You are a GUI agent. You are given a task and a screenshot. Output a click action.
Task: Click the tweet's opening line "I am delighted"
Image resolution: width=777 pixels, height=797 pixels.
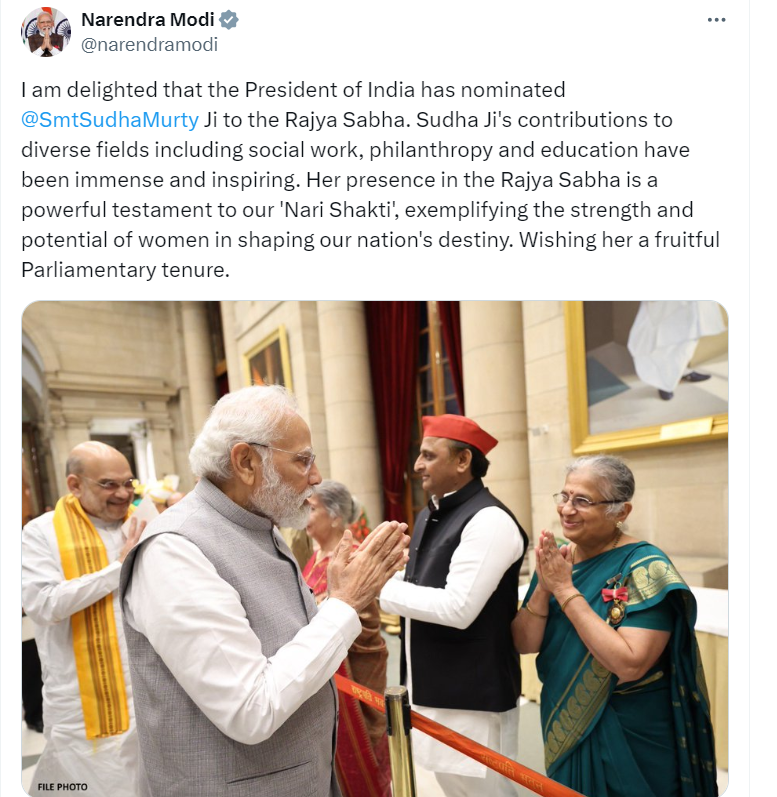89,90
